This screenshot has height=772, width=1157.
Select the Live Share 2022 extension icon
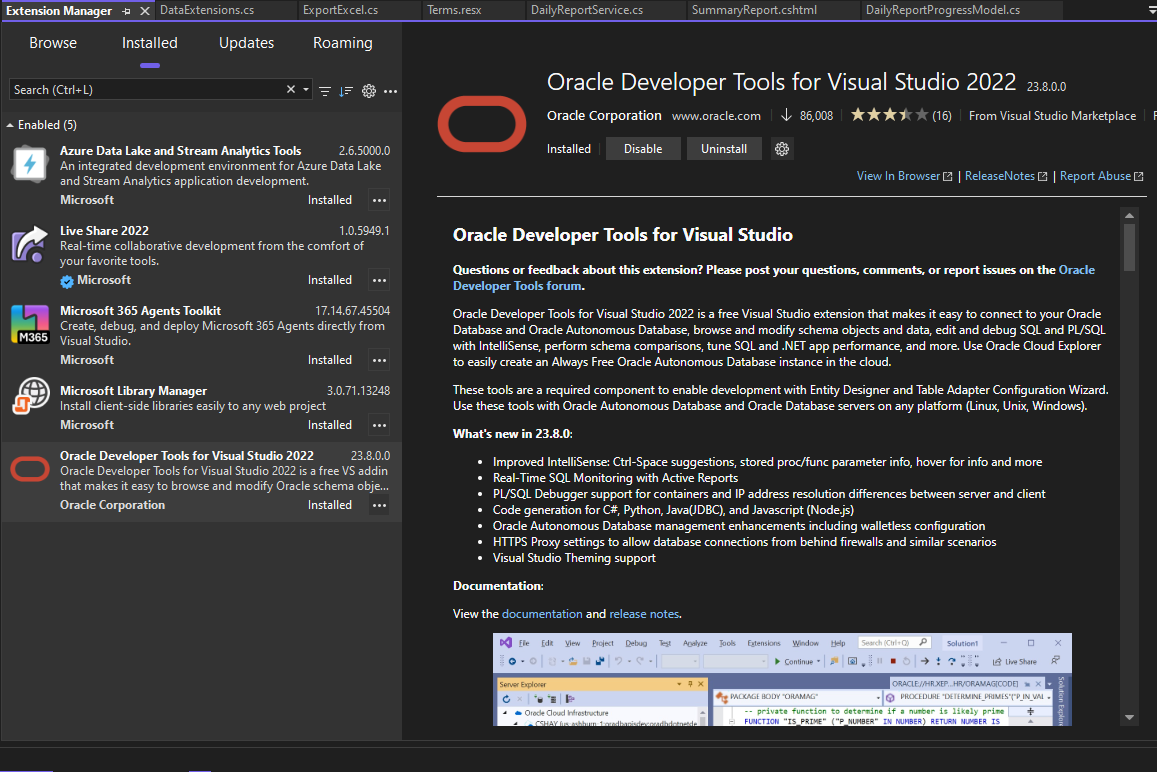click(30, 245)
